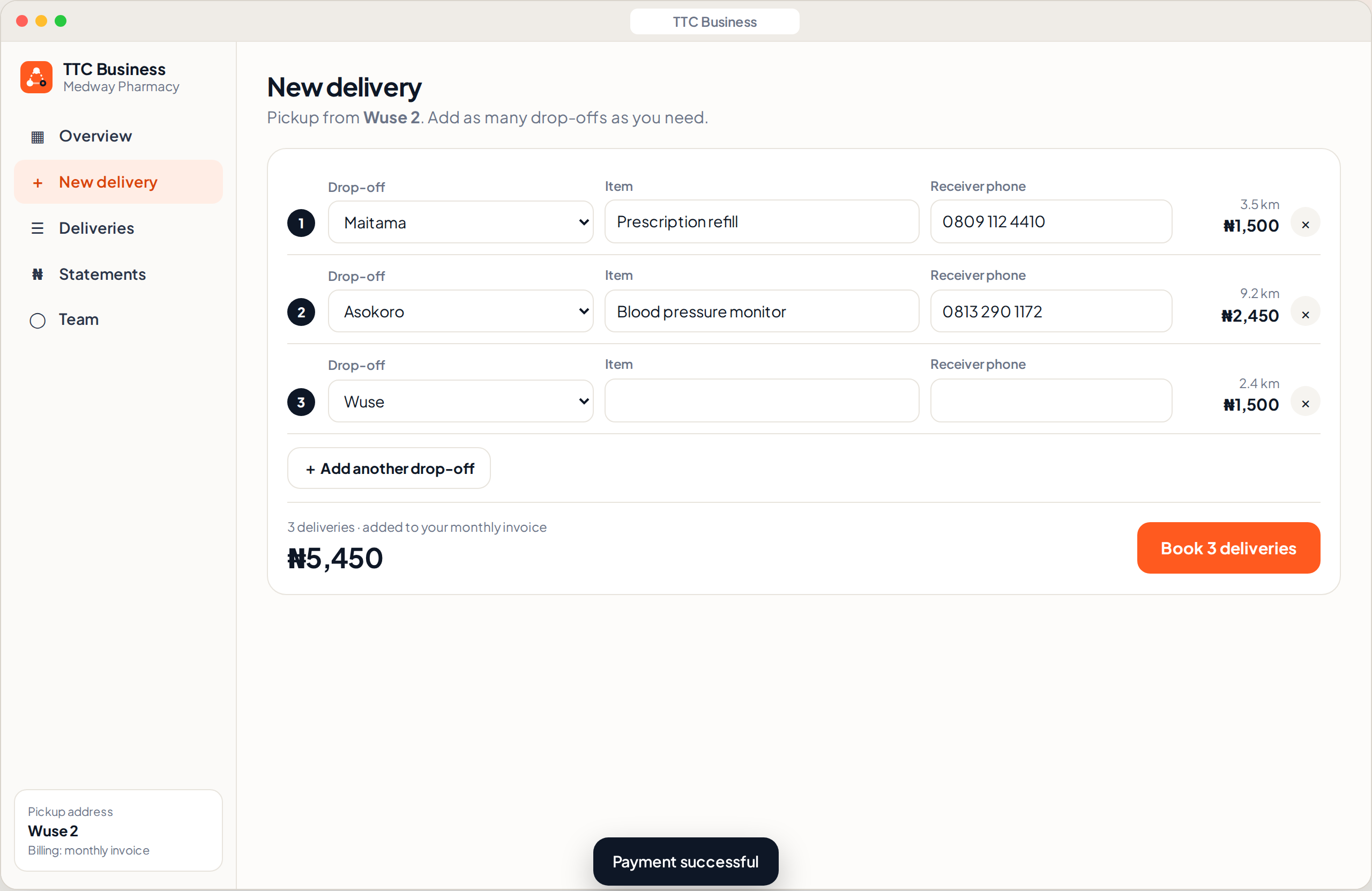Click the empty Receiver phone field for Wuse

[x=1051, y=401]
